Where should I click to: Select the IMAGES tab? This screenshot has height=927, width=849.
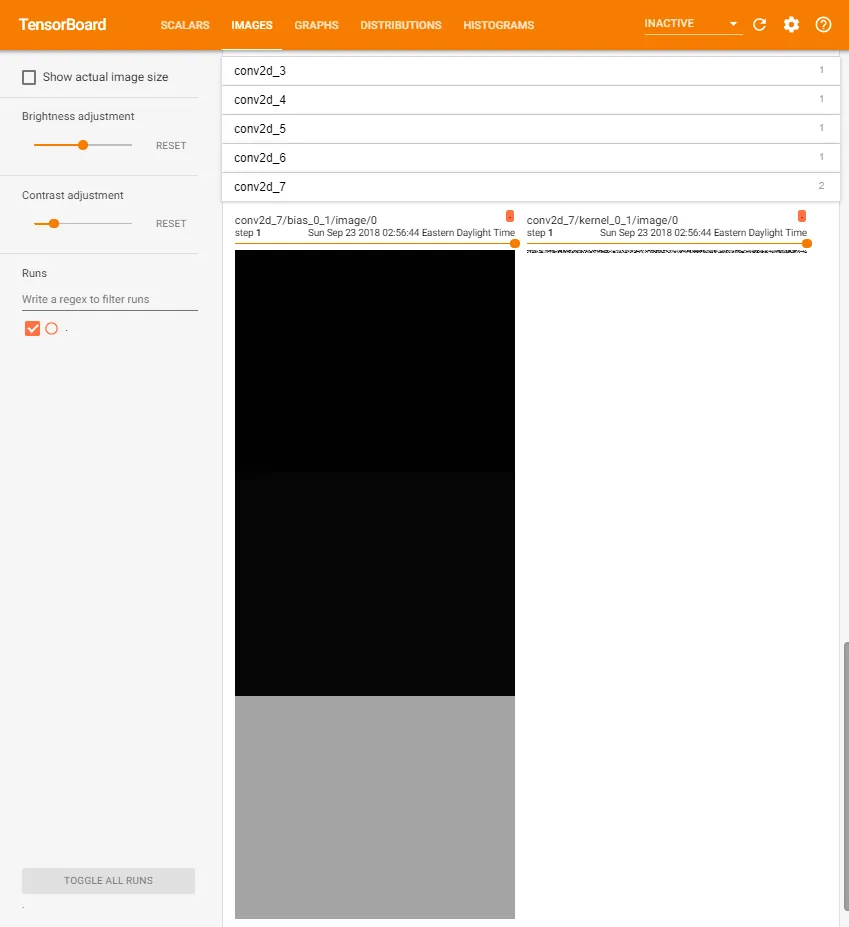click(x=252, y=25)
